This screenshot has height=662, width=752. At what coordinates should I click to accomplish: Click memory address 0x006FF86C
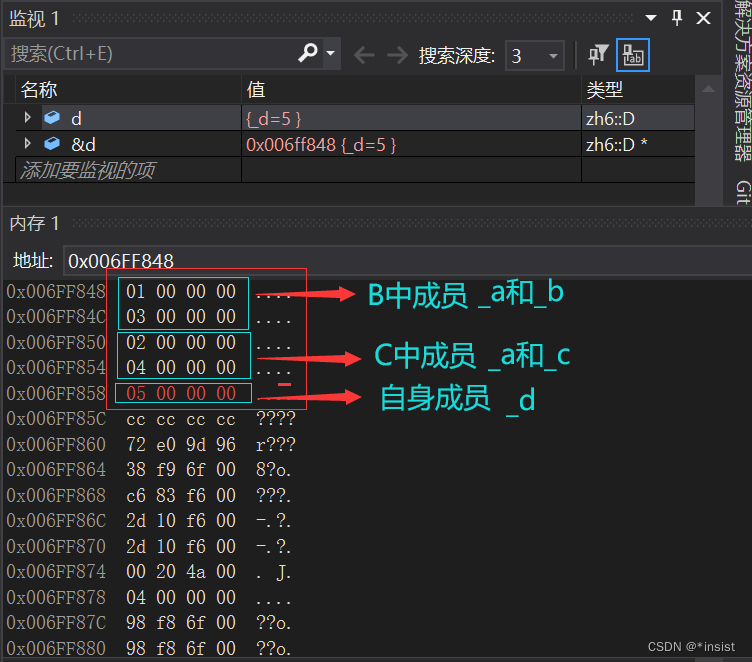click(x=56, y=520)
